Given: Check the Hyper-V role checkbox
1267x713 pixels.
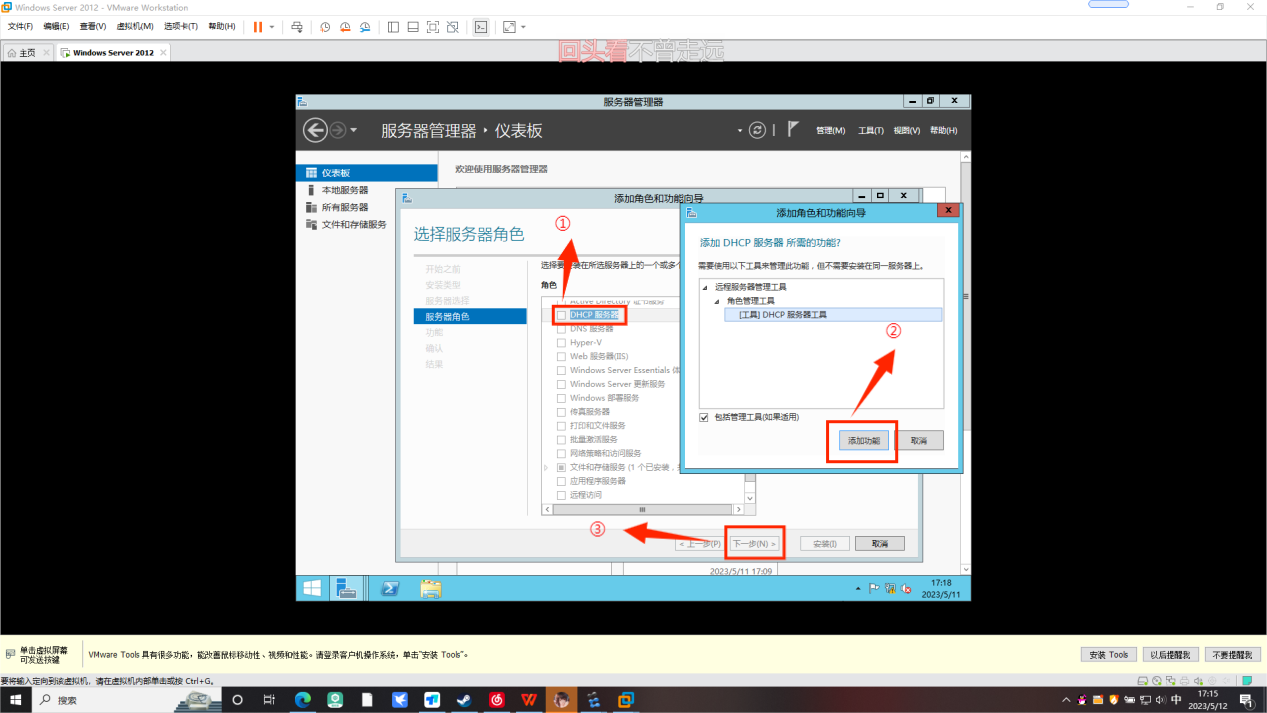Looking at the screenshot, I should (561, 343).
